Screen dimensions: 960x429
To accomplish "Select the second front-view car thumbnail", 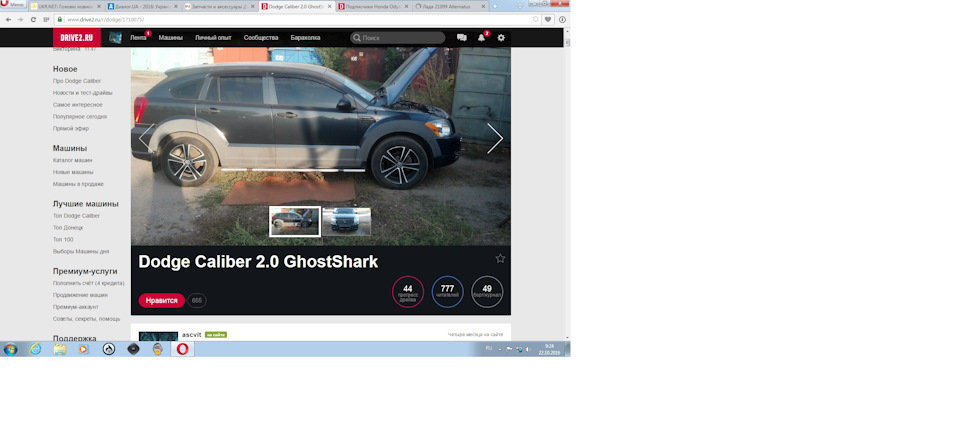I will [x=347, y=221].
